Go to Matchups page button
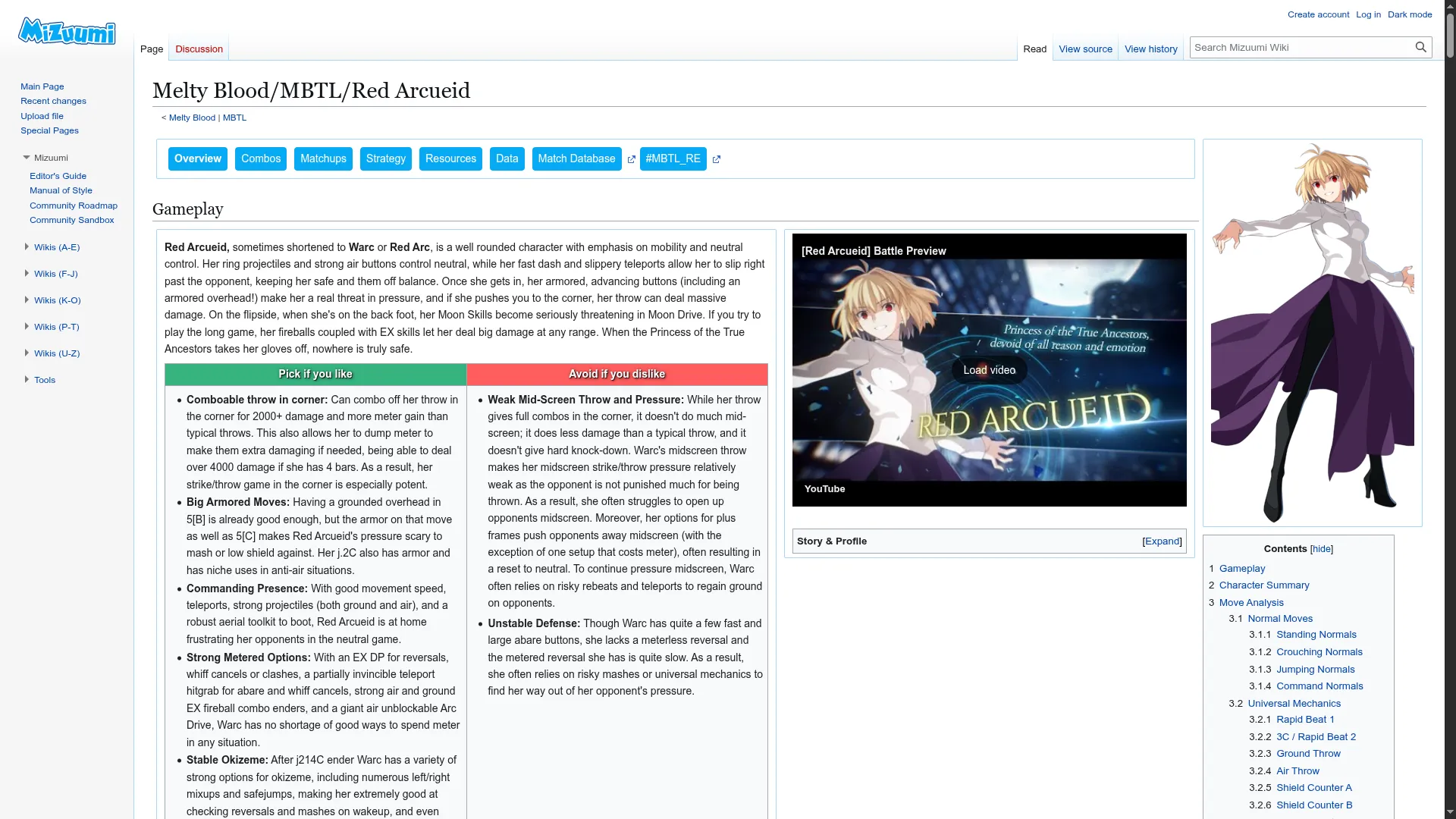 (323, 159)
